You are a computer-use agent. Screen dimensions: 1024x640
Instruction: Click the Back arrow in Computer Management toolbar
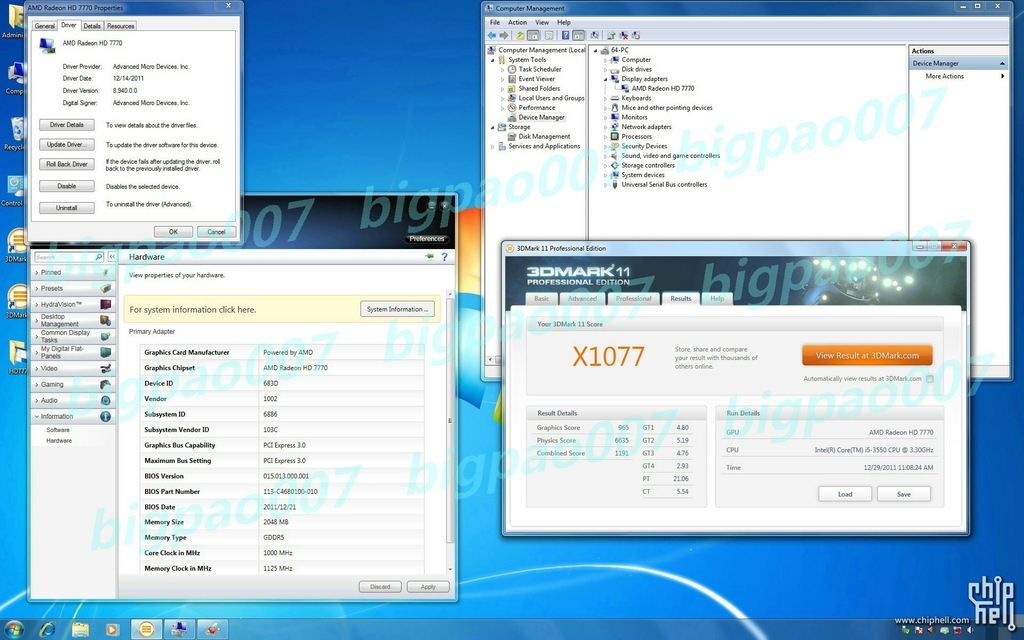pyautogui.click(x=492, y=35)
